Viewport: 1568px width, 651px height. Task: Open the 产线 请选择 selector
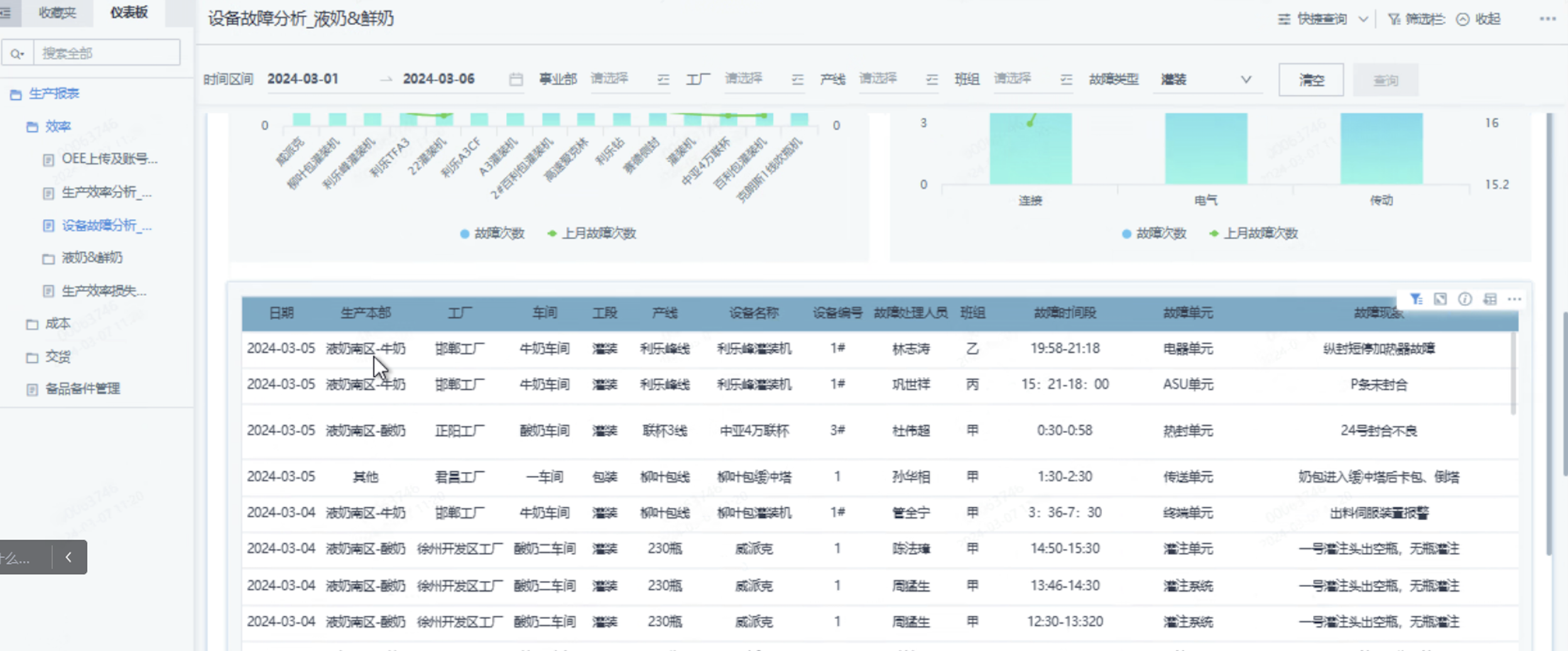tap(899, 79)
